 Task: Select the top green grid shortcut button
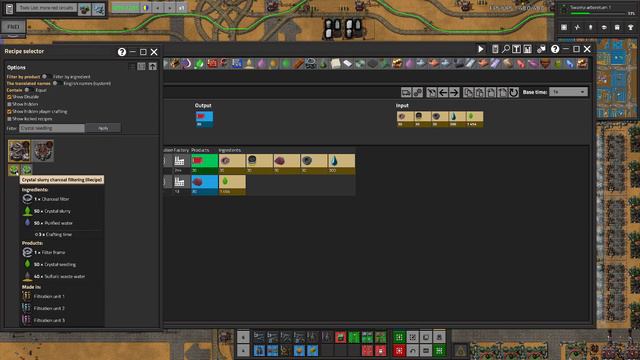(x=399, y=337)
